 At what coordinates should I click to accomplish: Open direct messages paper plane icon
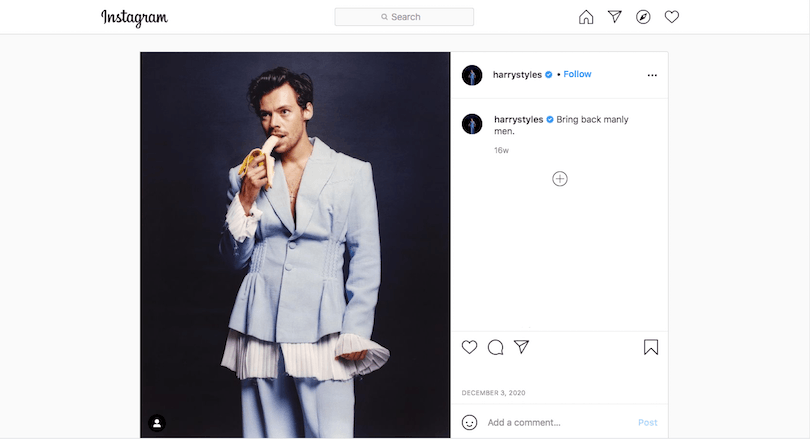coord(615,17)
